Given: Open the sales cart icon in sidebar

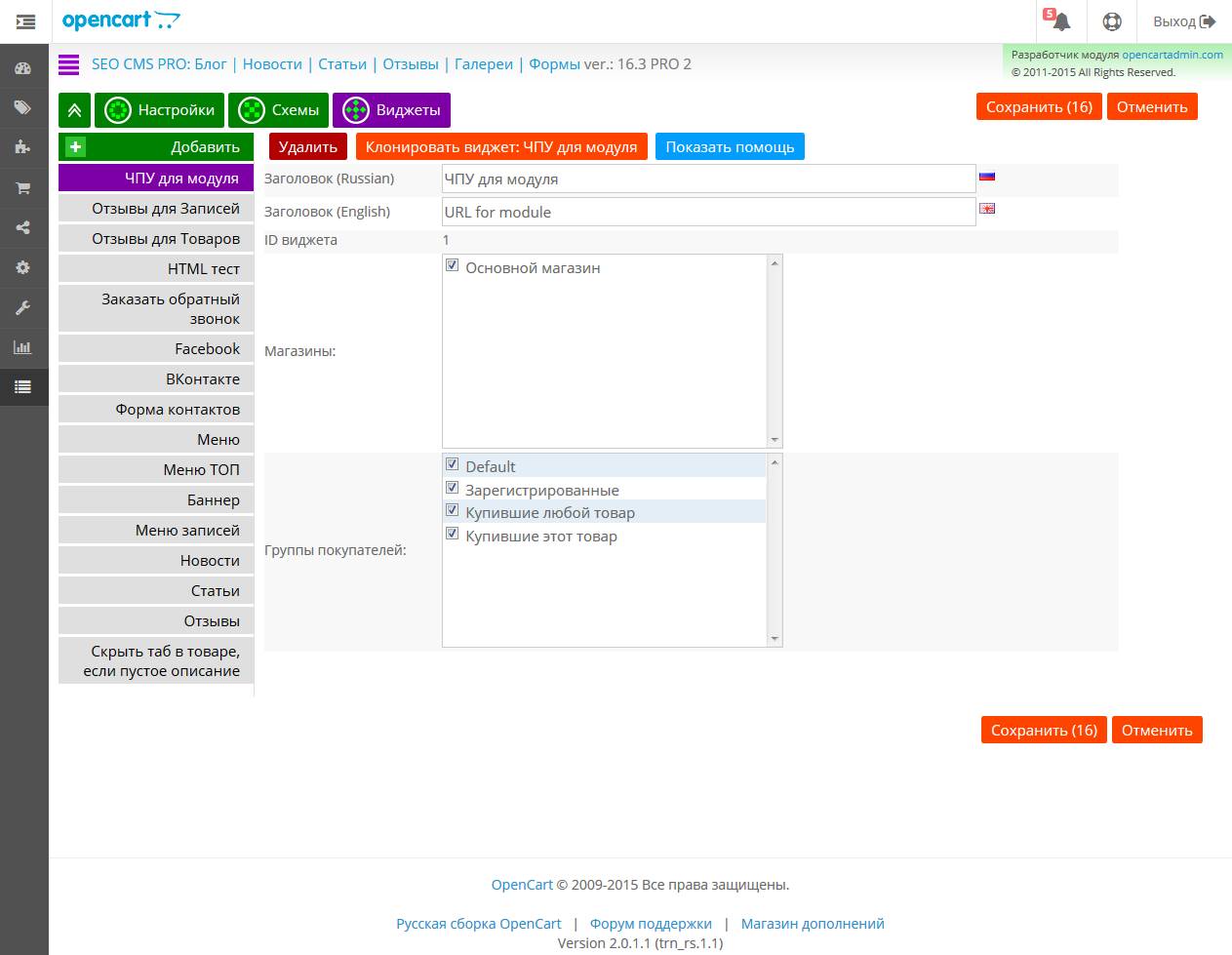Looking at the screenshot, I should point(22,187).
